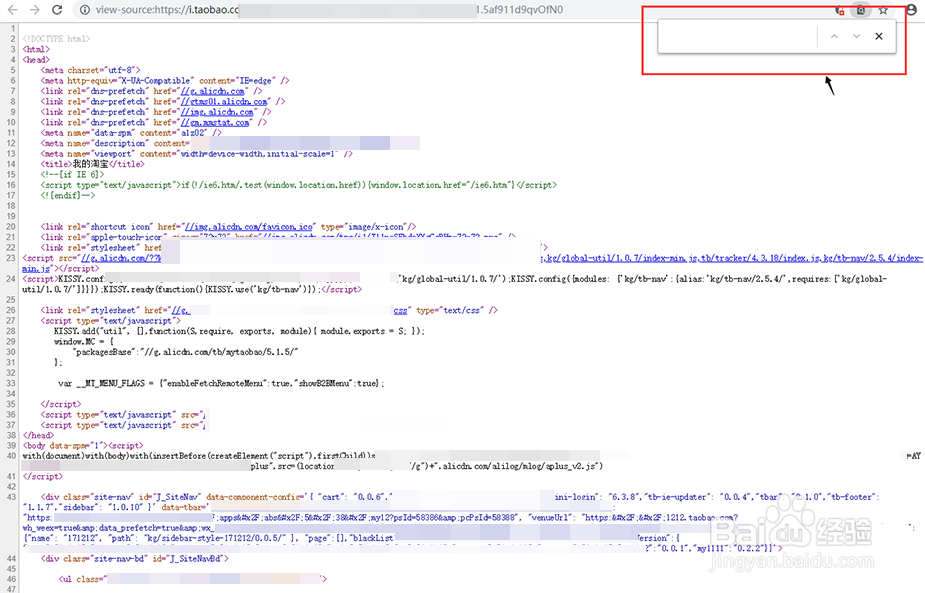Viewport: 925px width, 593px height.
Task: Click the <head> opening tag
Action: pos(36,60)
